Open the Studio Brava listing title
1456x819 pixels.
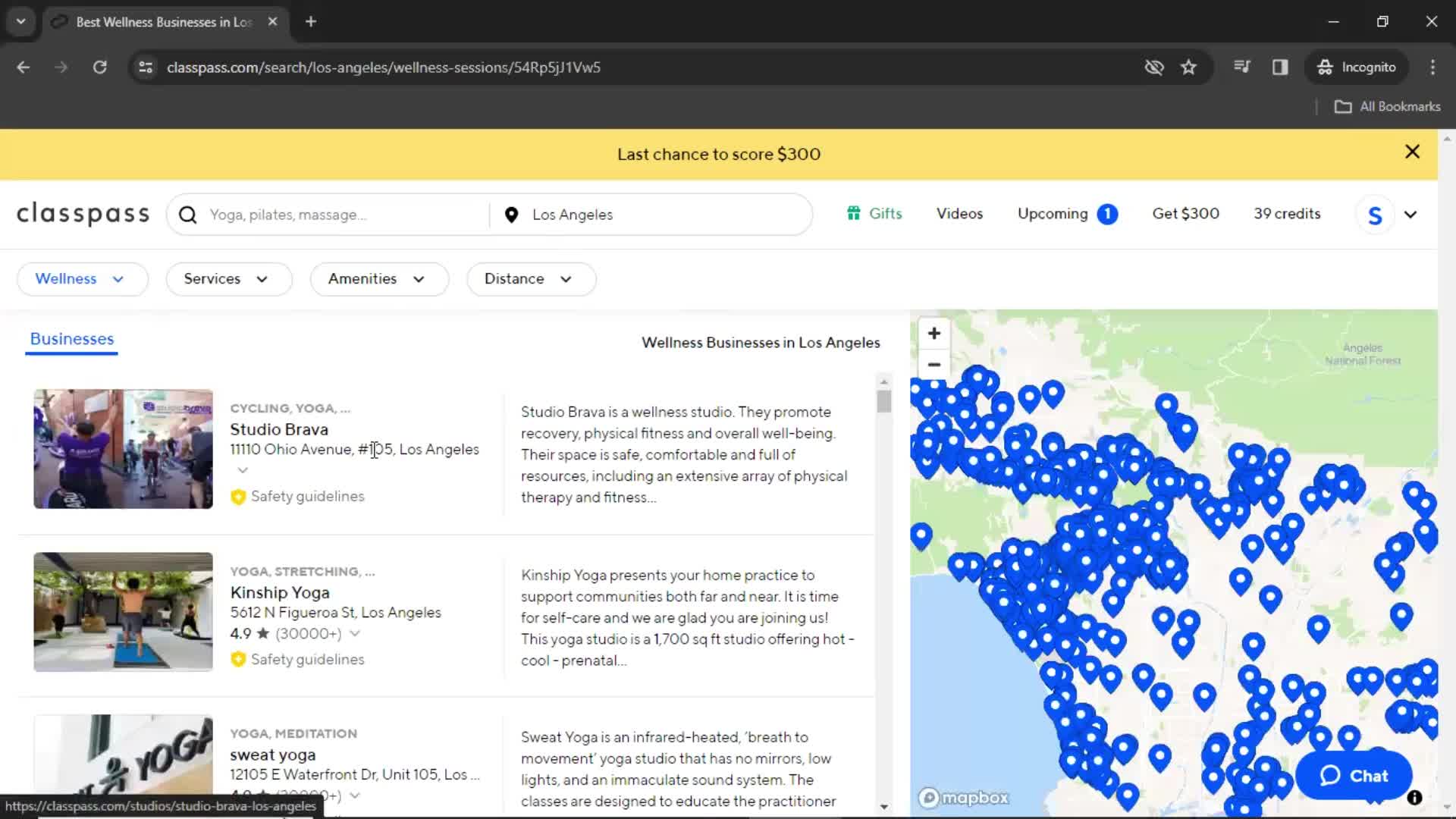pyautogui.click(x=279, y=429)
